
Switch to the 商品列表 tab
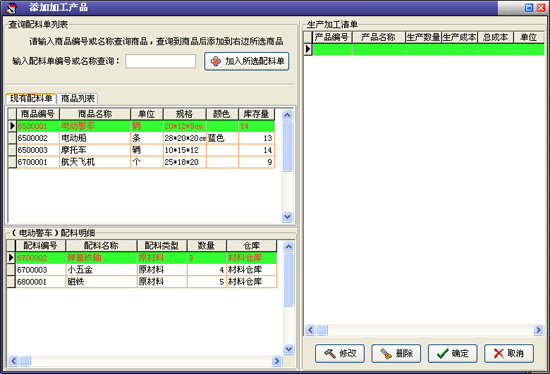(78, 98)
